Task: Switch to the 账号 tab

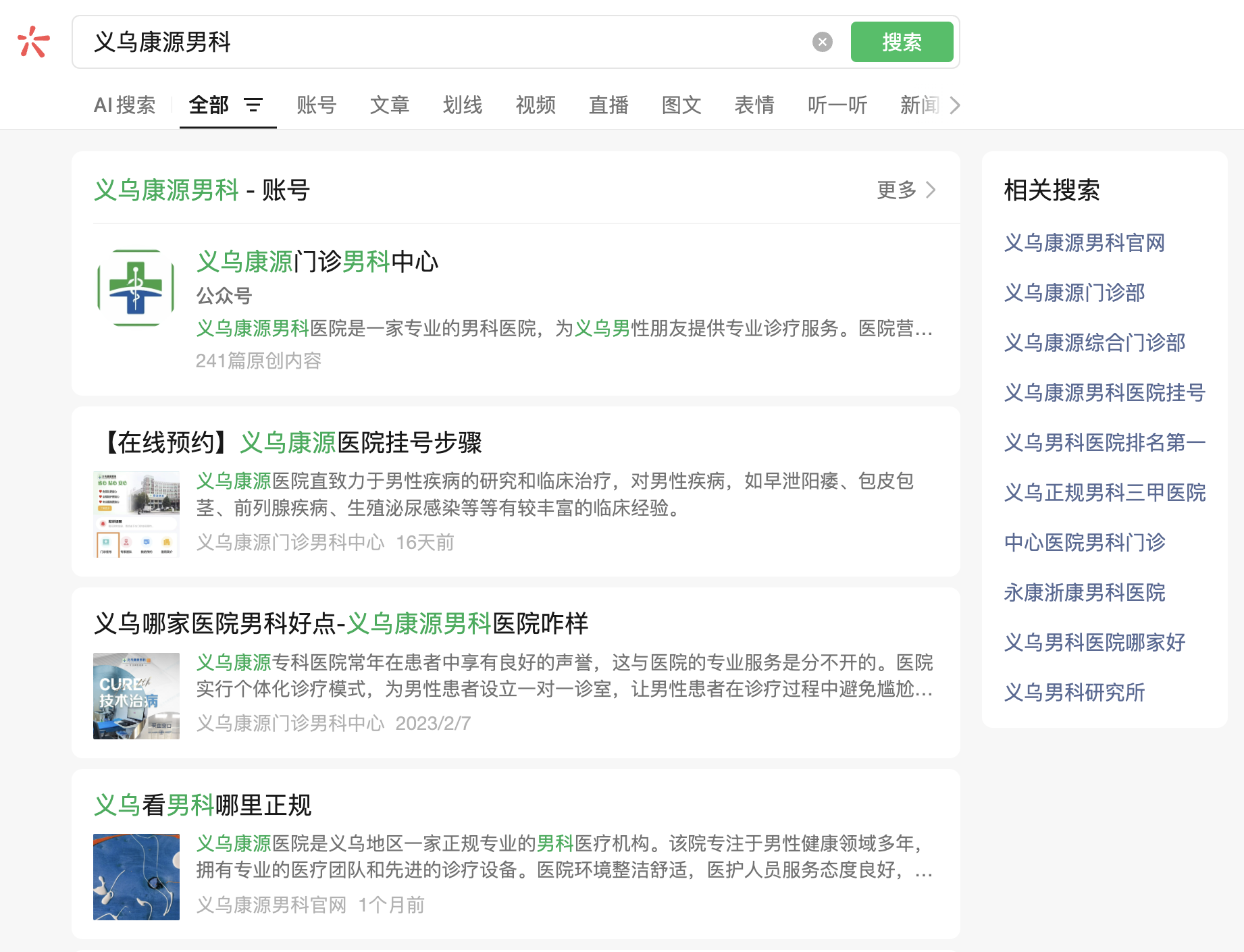Action: click(x=316, y=105)
